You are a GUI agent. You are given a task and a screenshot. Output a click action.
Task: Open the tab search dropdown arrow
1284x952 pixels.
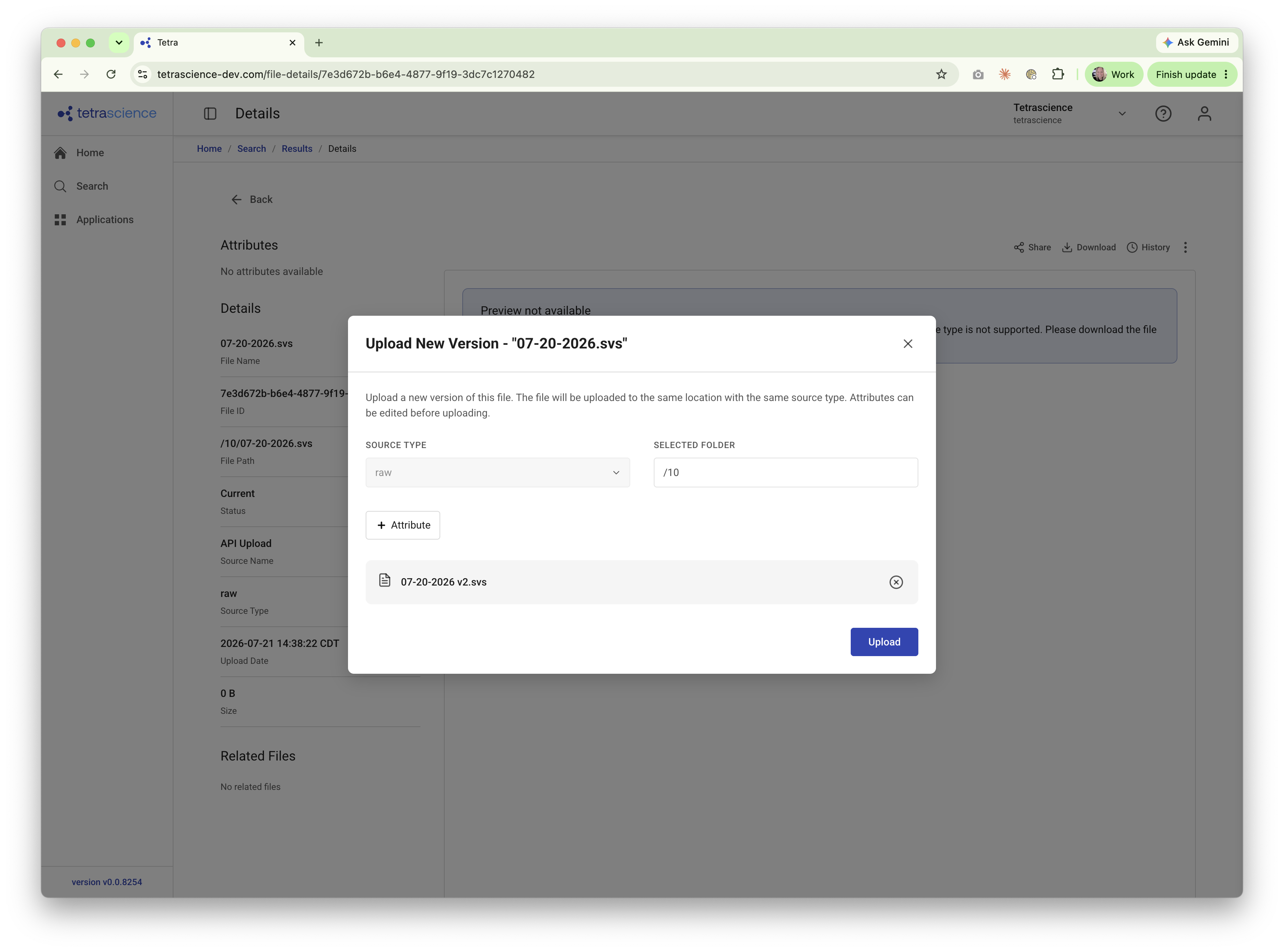[119, 43]
